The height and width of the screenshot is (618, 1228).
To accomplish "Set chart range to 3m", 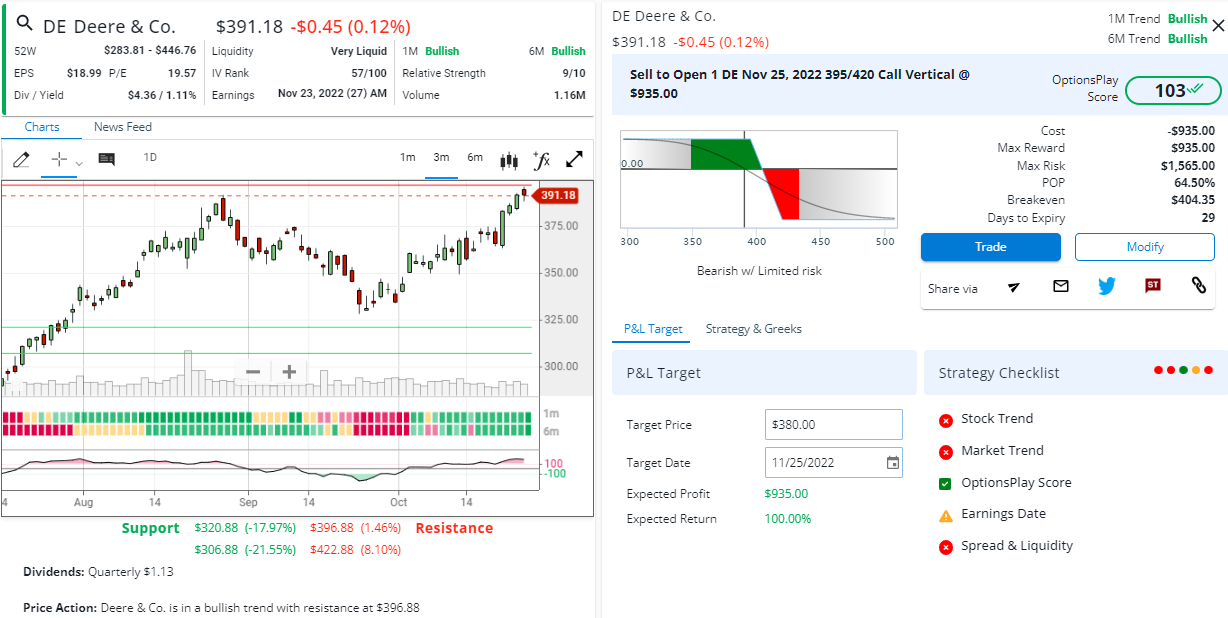I will [441, 157].
